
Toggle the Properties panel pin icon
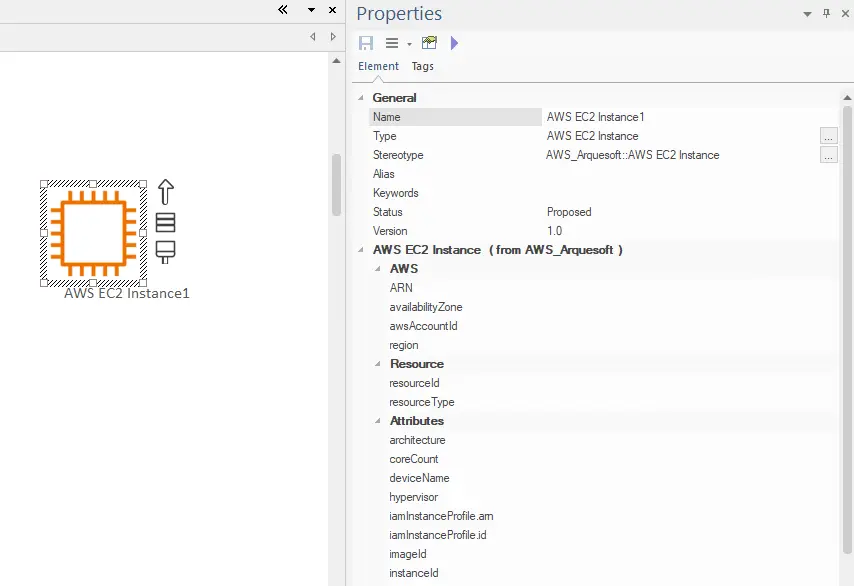click(x=826, y=13)
